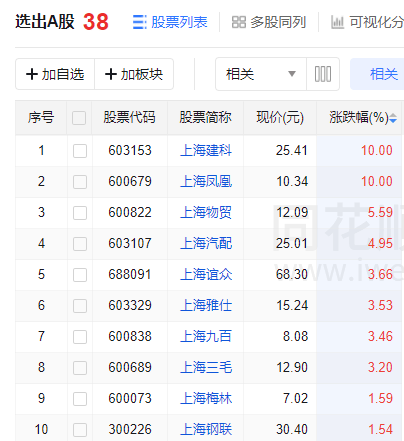Open the column layout settings icon
The width and height of the screenshot is (404, 441).
point(323,74)
